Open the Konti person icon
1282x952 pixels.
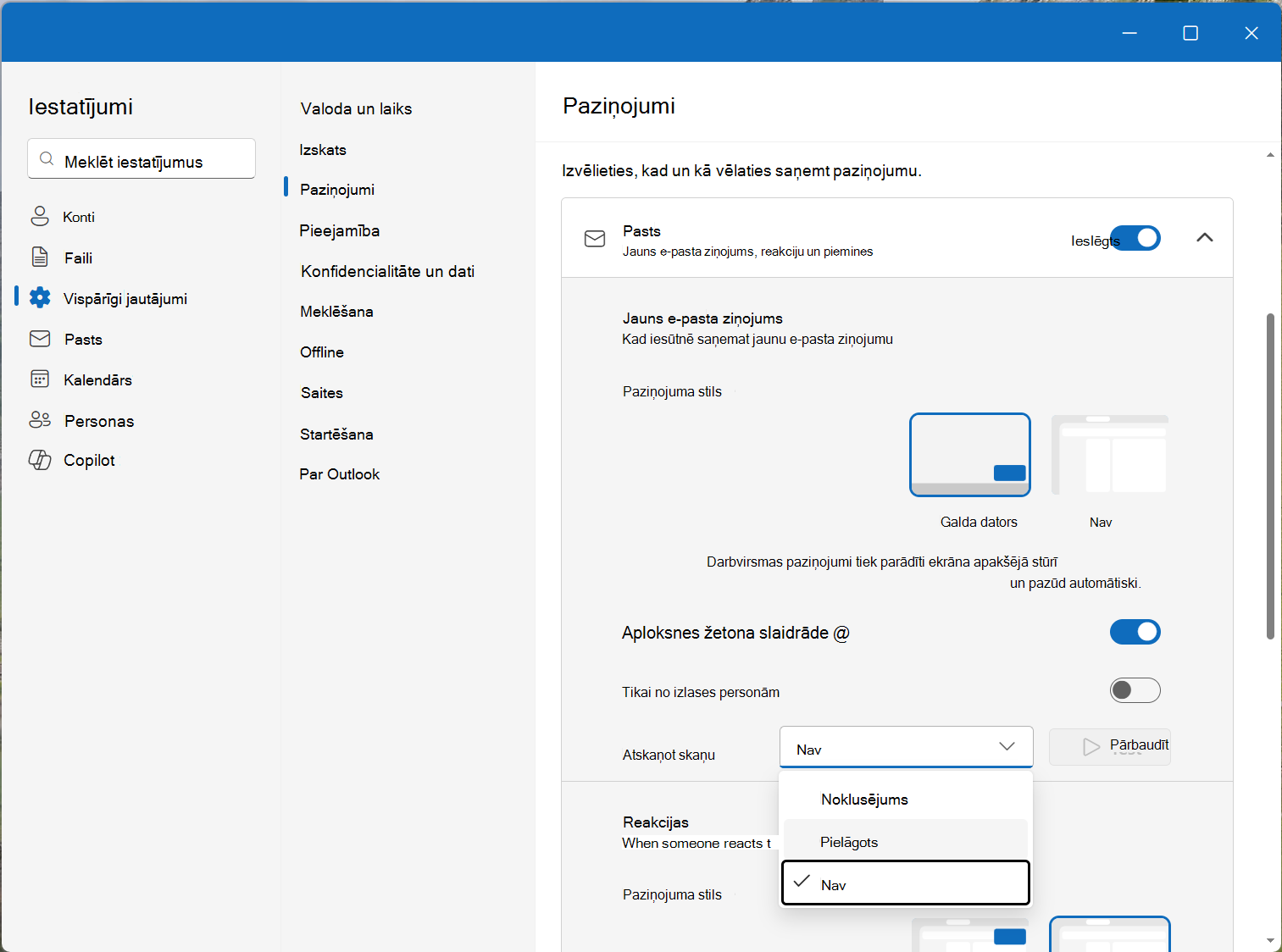(40, 216)
